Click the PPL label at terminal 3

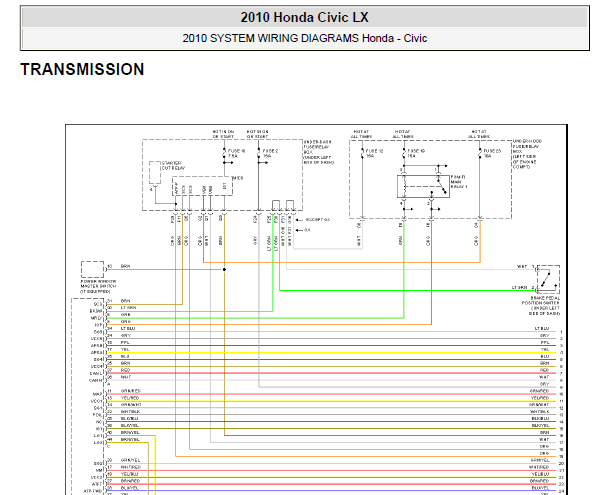[x=545, y=342]
